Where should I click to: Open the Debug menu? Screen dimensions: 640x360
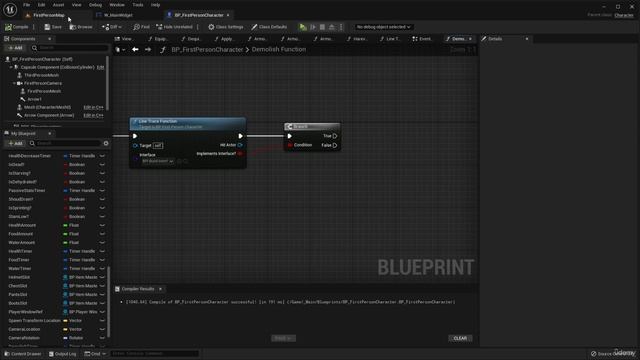coord(95,5)
